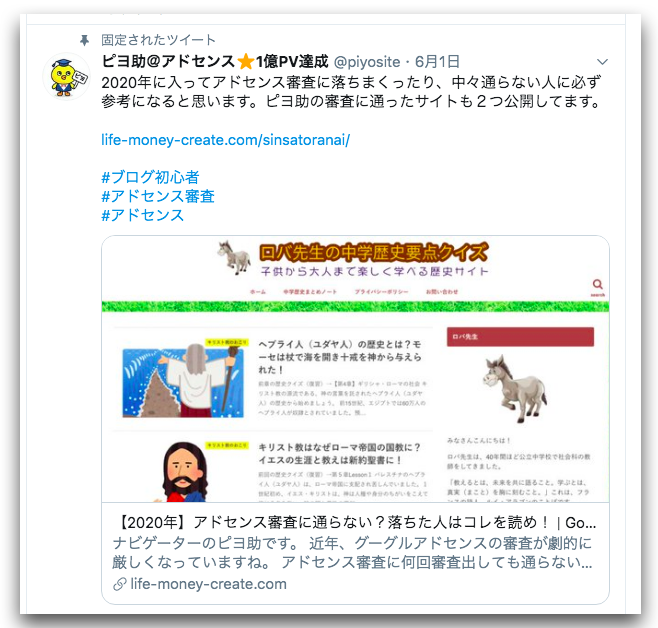Click the link chain icon beside life-money-create.com
The image size is (658, 628).
point(120,584)
